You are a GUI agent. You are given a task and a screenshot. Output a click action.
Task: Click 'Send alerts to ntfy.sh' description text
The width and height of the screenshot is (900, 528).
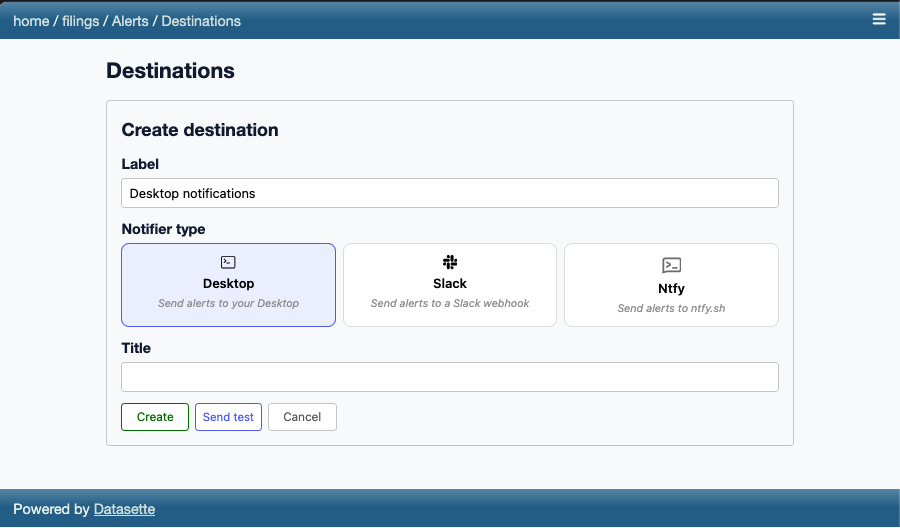[671, 308]
